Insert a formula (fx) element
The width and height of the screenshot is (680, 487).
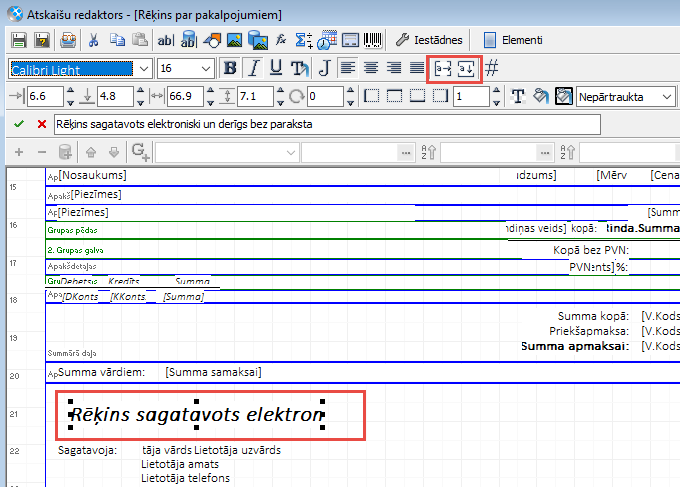point(281,40)
